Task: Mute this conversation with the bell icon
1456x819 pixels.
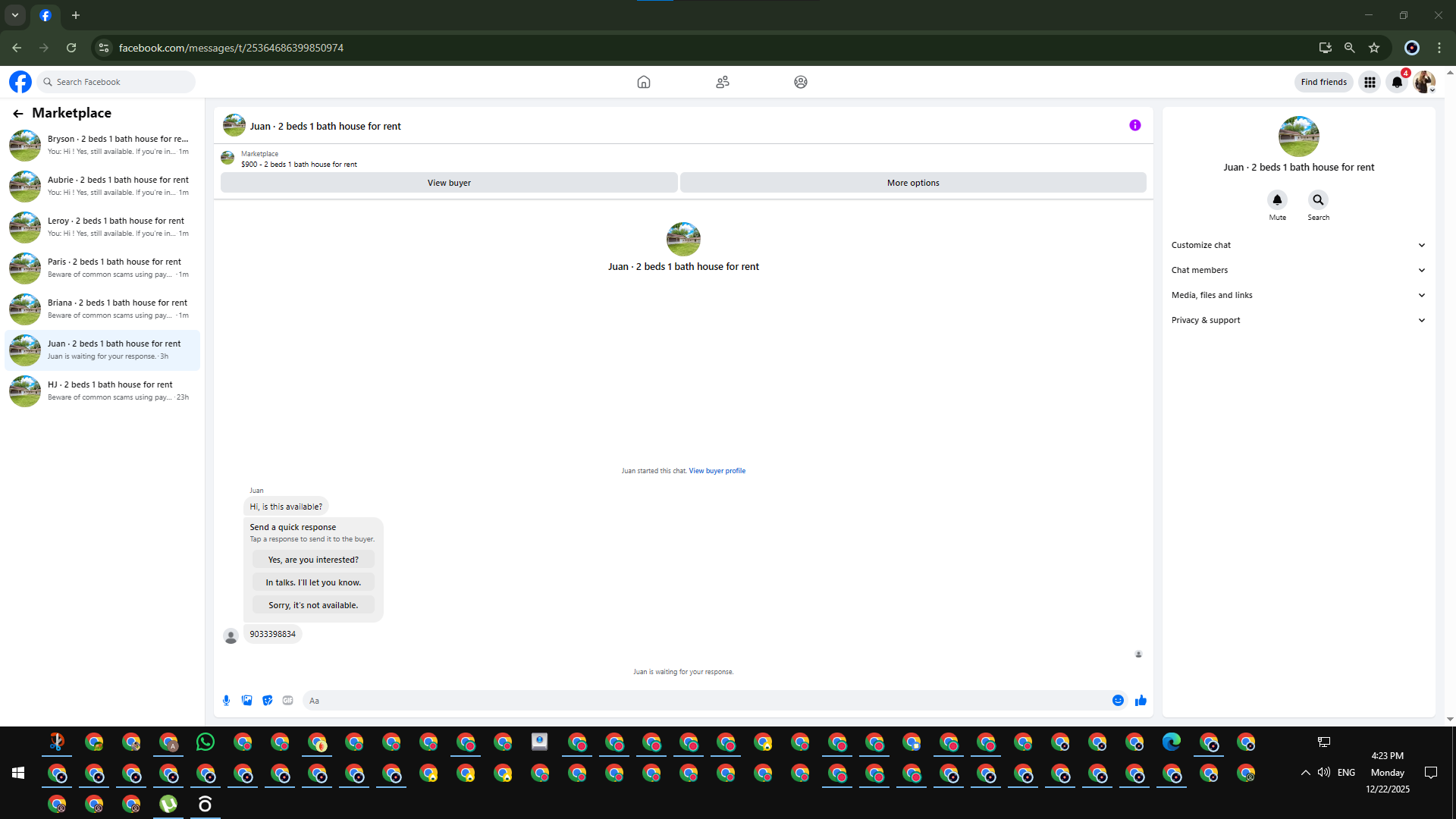Action: point(1277,200)
